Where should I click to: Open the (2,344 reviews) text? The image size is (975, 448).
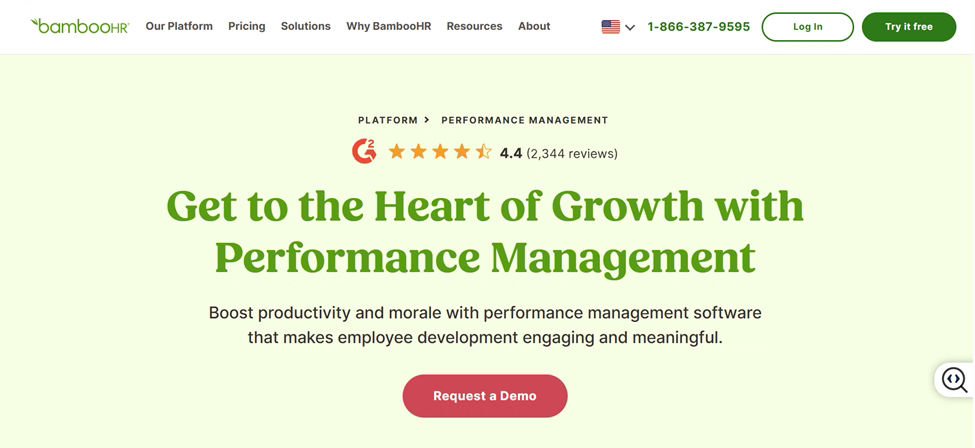pos(572,153)
